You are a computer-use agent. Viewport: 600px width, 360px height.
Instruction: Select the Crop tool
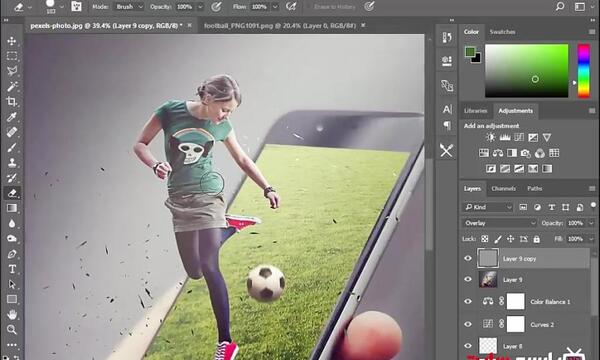coord(12,101)
